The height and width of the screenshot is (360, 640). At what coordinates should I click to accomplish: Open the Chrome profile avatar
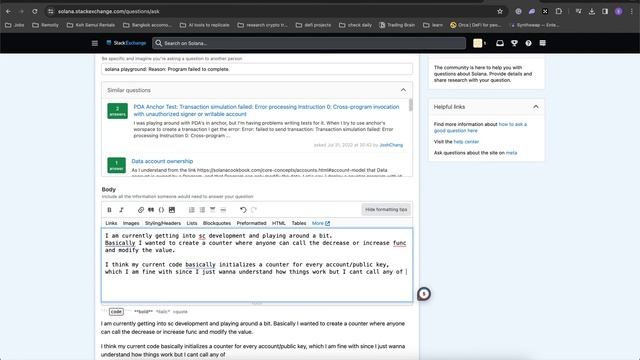[x=619, y=11]
